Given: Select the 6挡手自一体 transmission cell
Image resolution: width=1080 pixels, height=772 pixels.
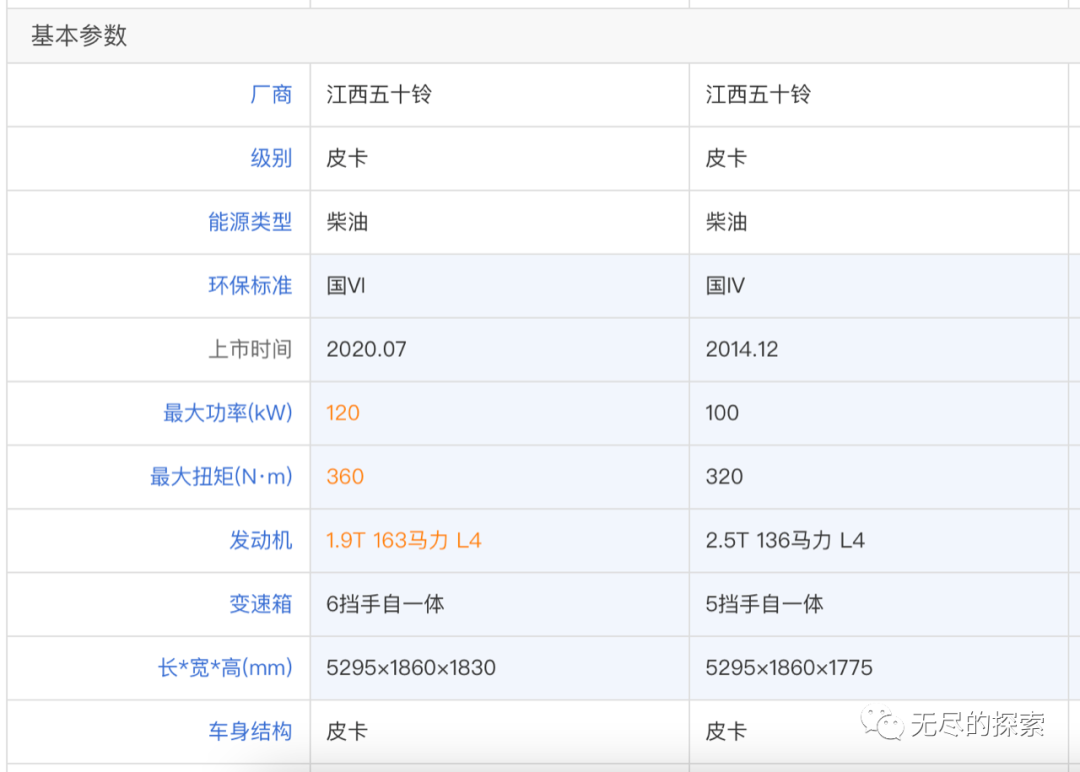Looking at the screenshot, I should tap(385, 604).
